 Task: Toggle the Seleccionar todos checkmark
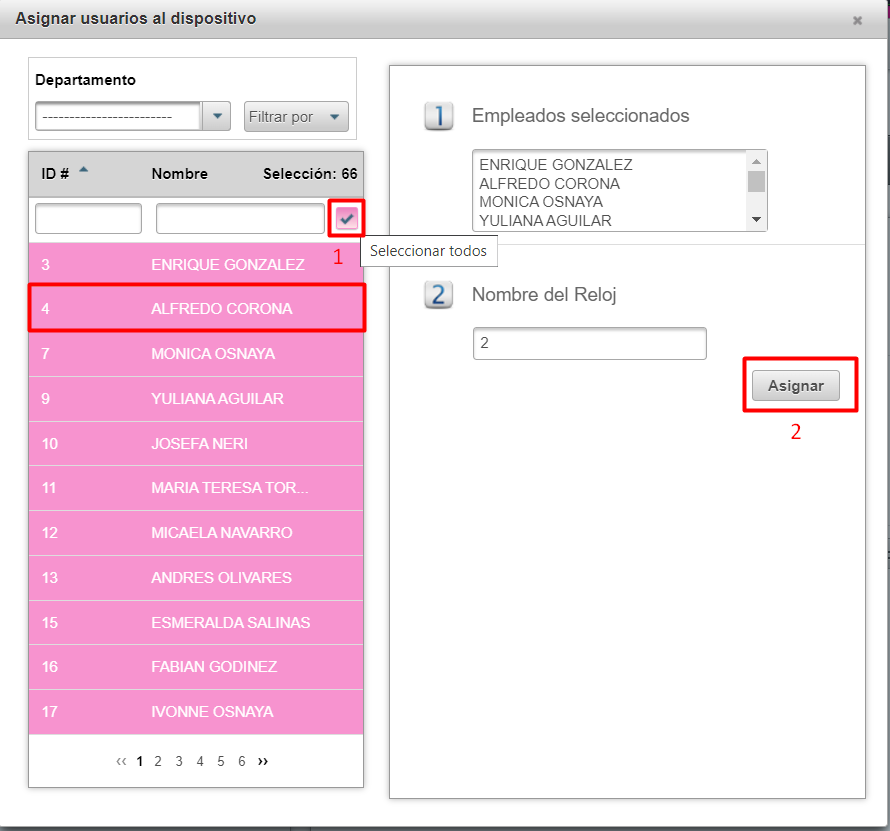(x=346, y=218)
